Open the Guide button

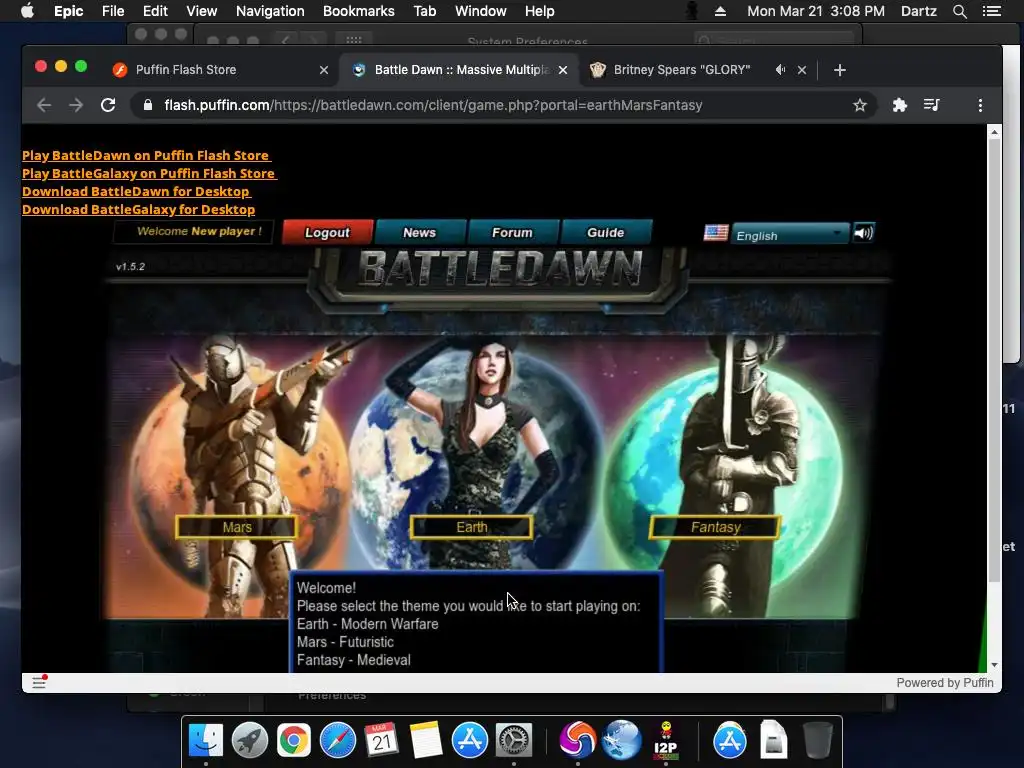[x=605, y=232]
